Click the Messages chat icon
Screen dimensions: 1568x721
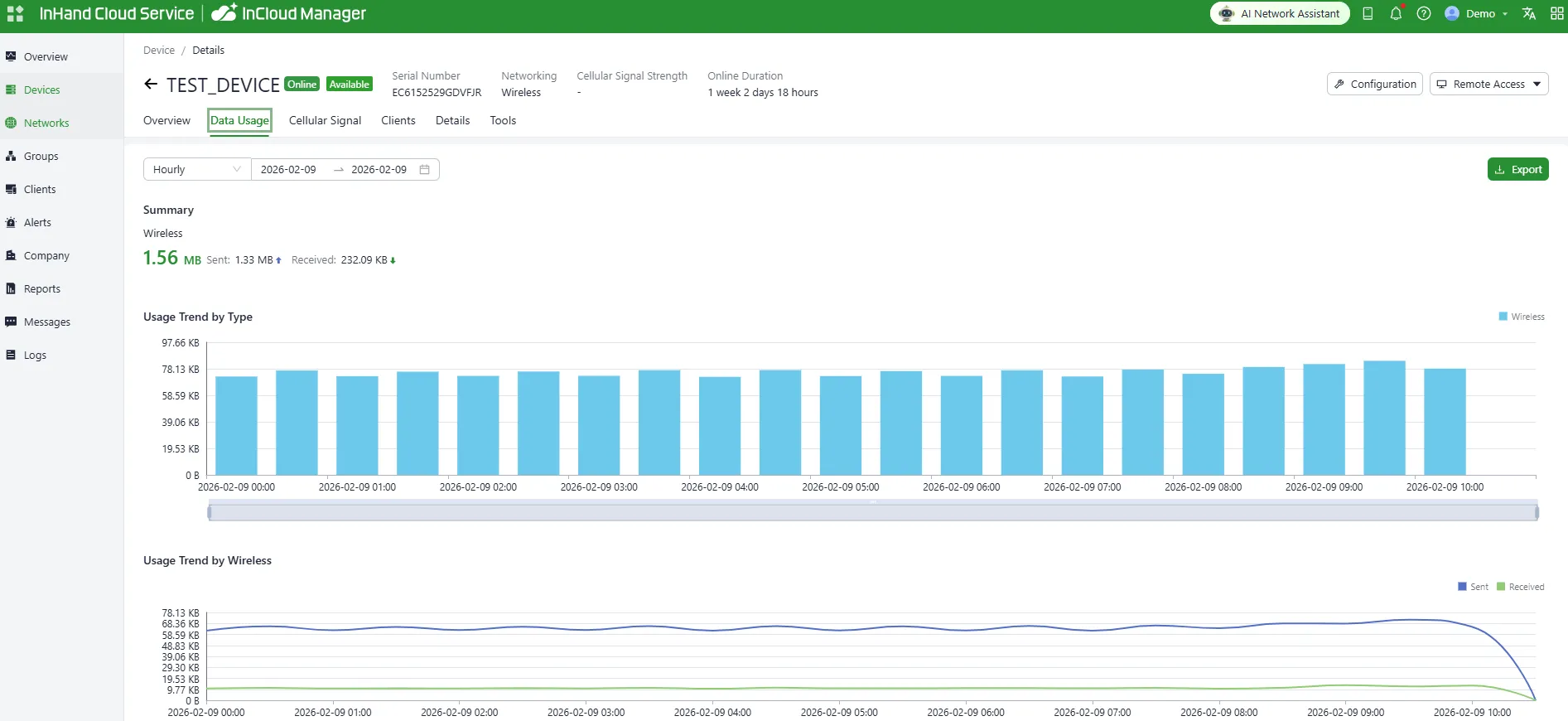point(11,322)
